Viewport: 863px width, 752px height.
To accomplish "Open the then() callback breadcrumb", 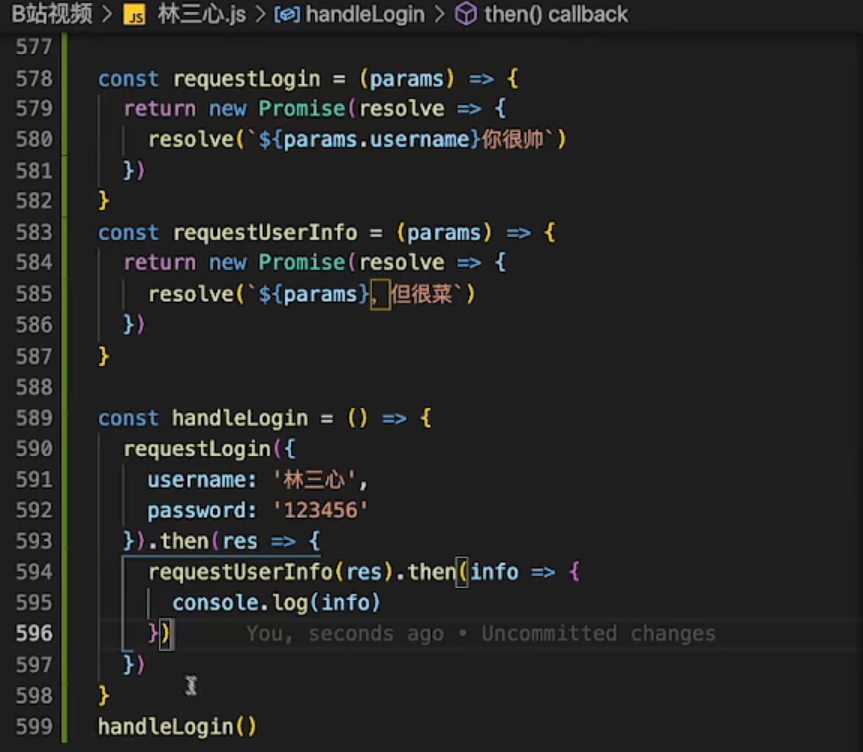I will 556,14.
